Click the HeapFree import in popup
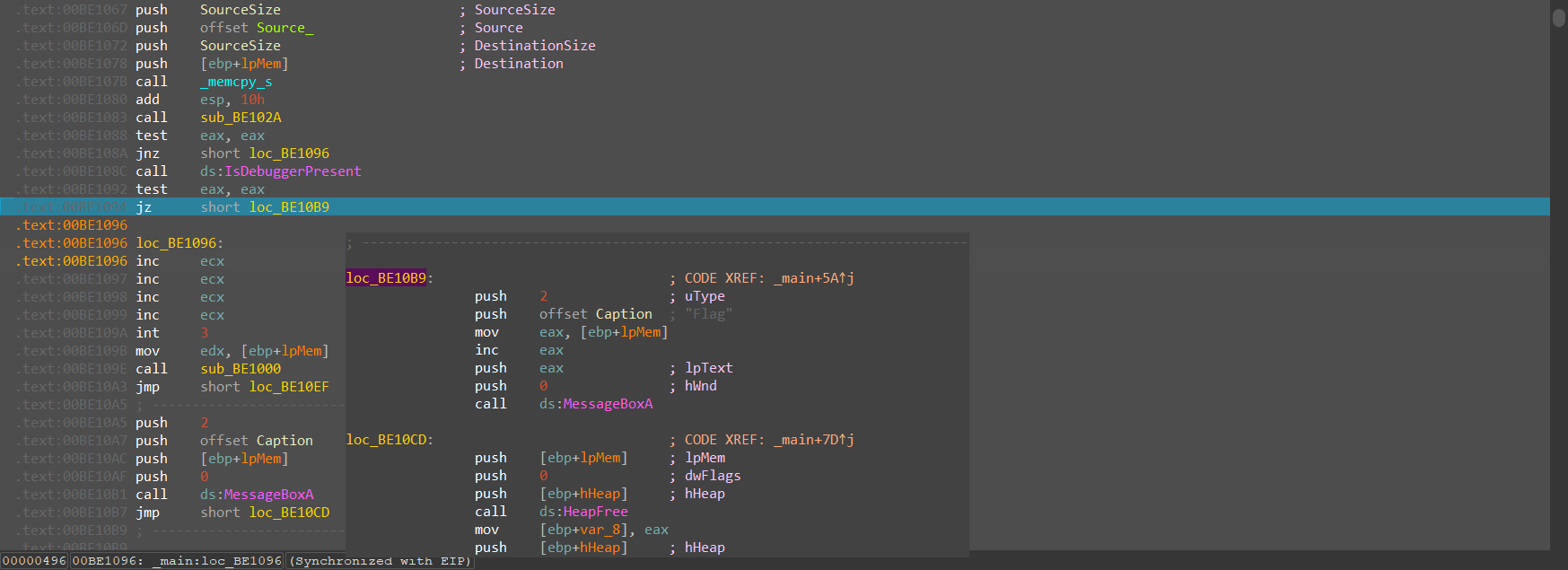 tap(595, 512)
